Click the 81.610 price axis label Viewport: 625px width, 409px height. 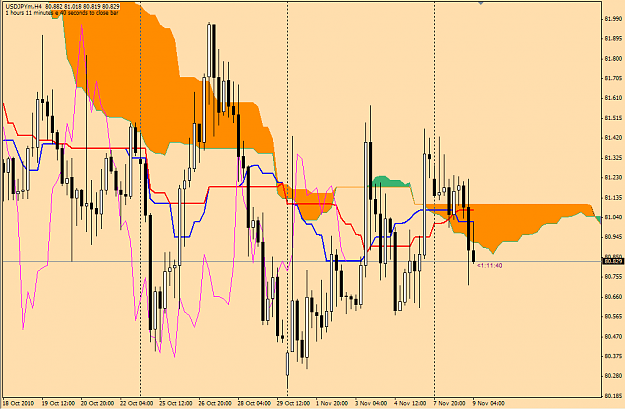click(613, 98)
